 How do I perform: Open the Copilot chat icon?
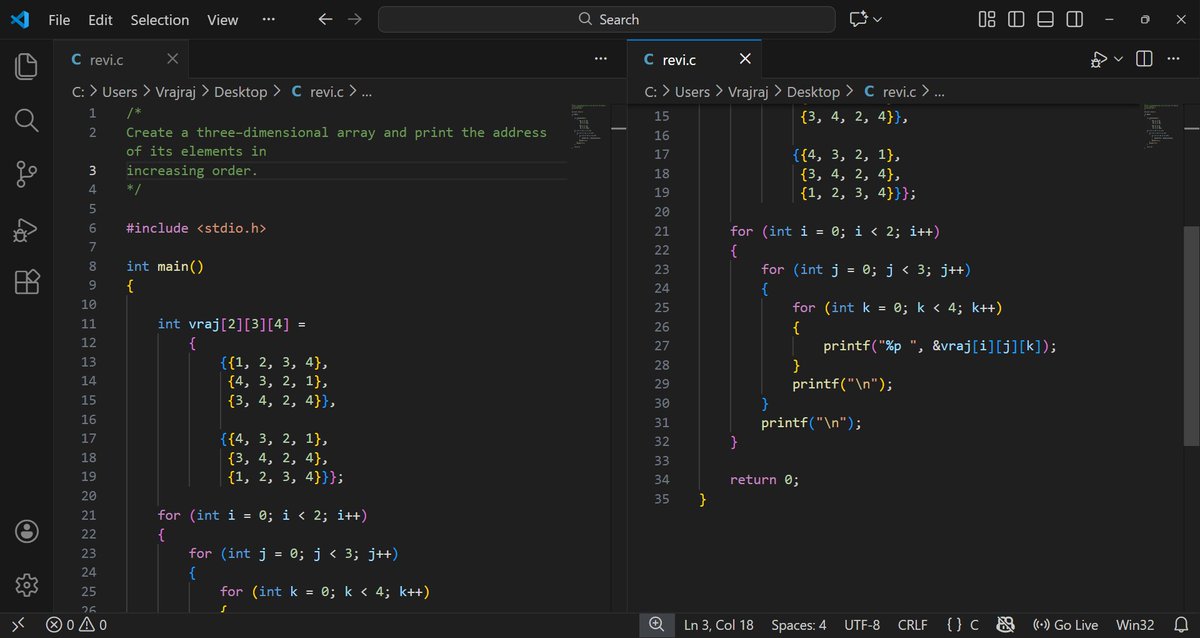click(x=857, y=19)
